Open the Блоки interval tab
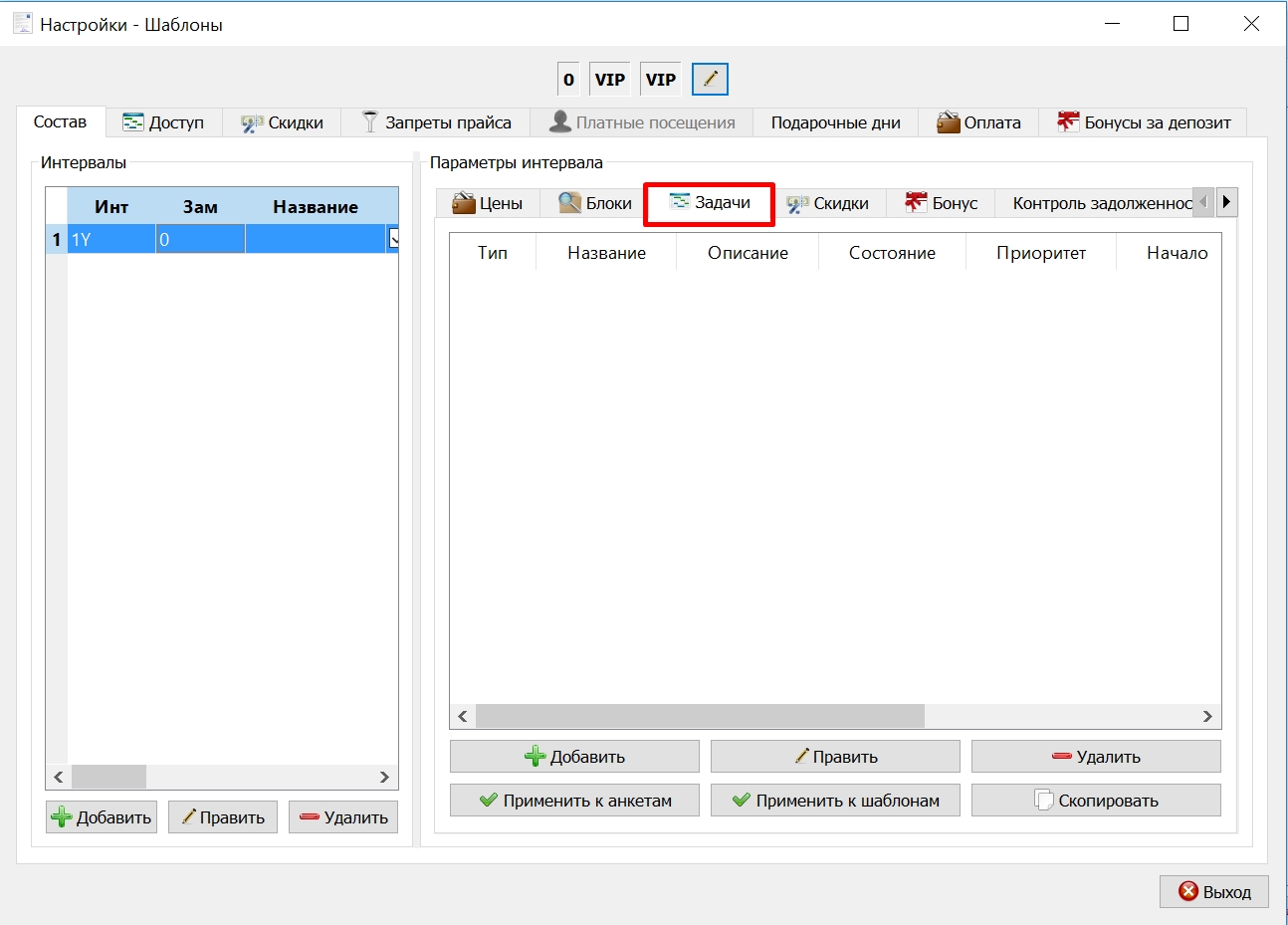The image size is (1288, 925). click(x=595, y=203)
